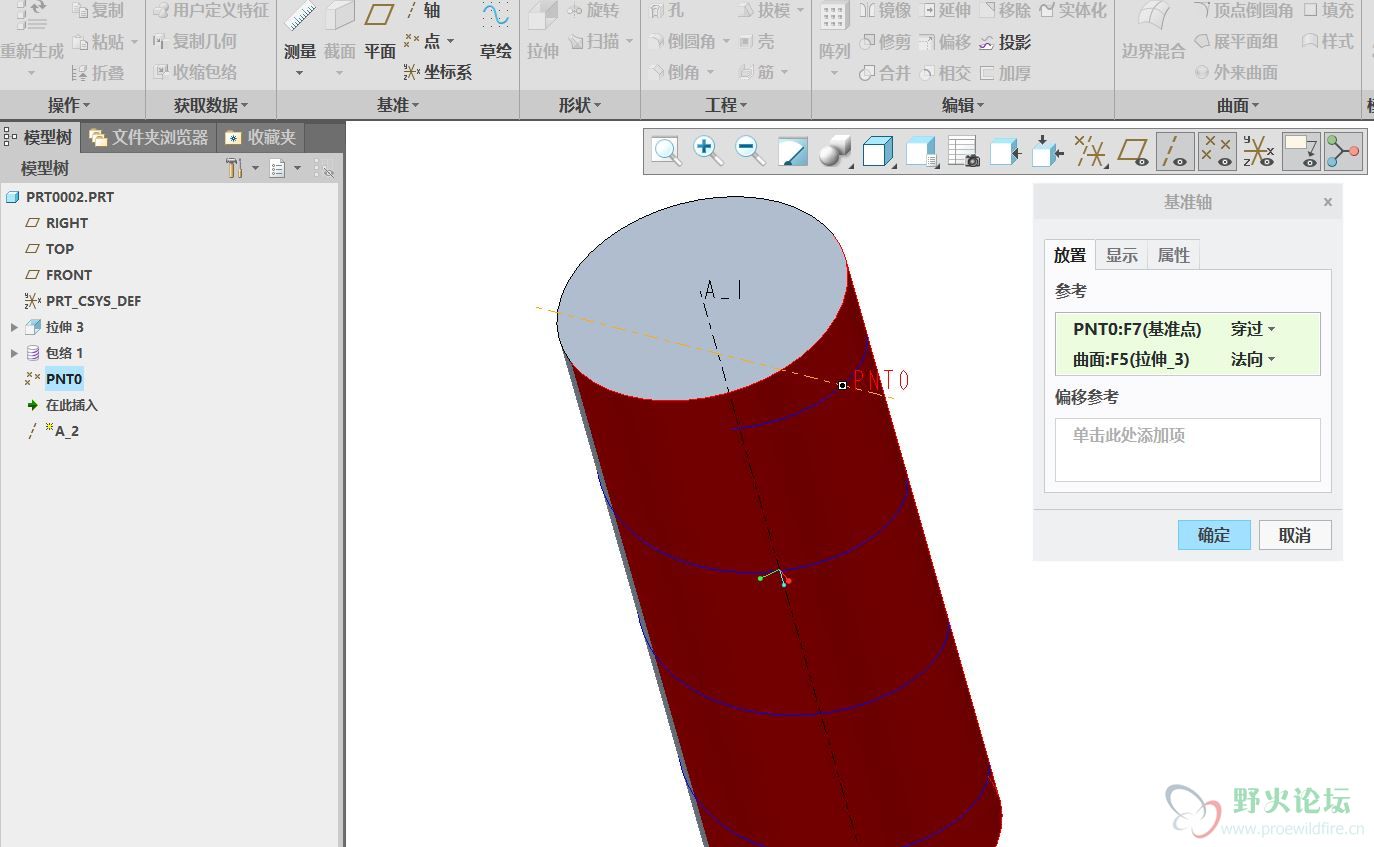Viewport: 1374px width, 847px height.
Task: Select the 轴 (Axis) datum tool
Action: coord(424,10)
